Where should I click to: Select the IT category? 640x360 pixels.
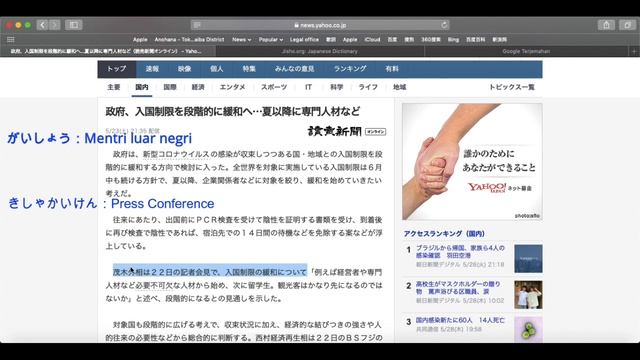[x=309, y=87]
